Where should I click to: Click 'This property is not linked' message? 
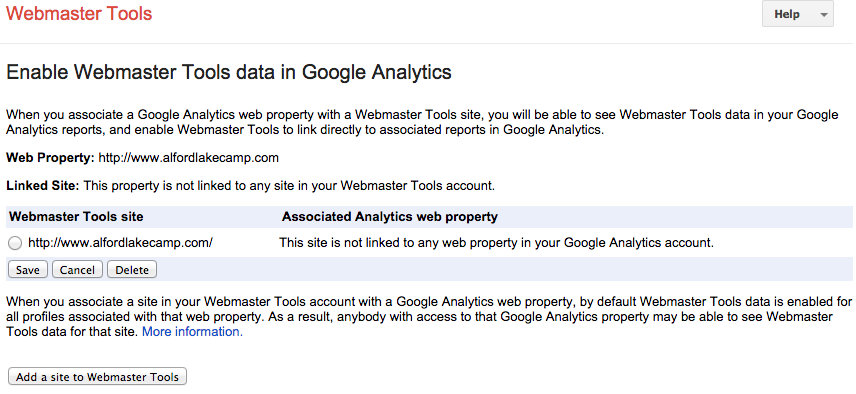pyautogui.click(x=289, y=186)
